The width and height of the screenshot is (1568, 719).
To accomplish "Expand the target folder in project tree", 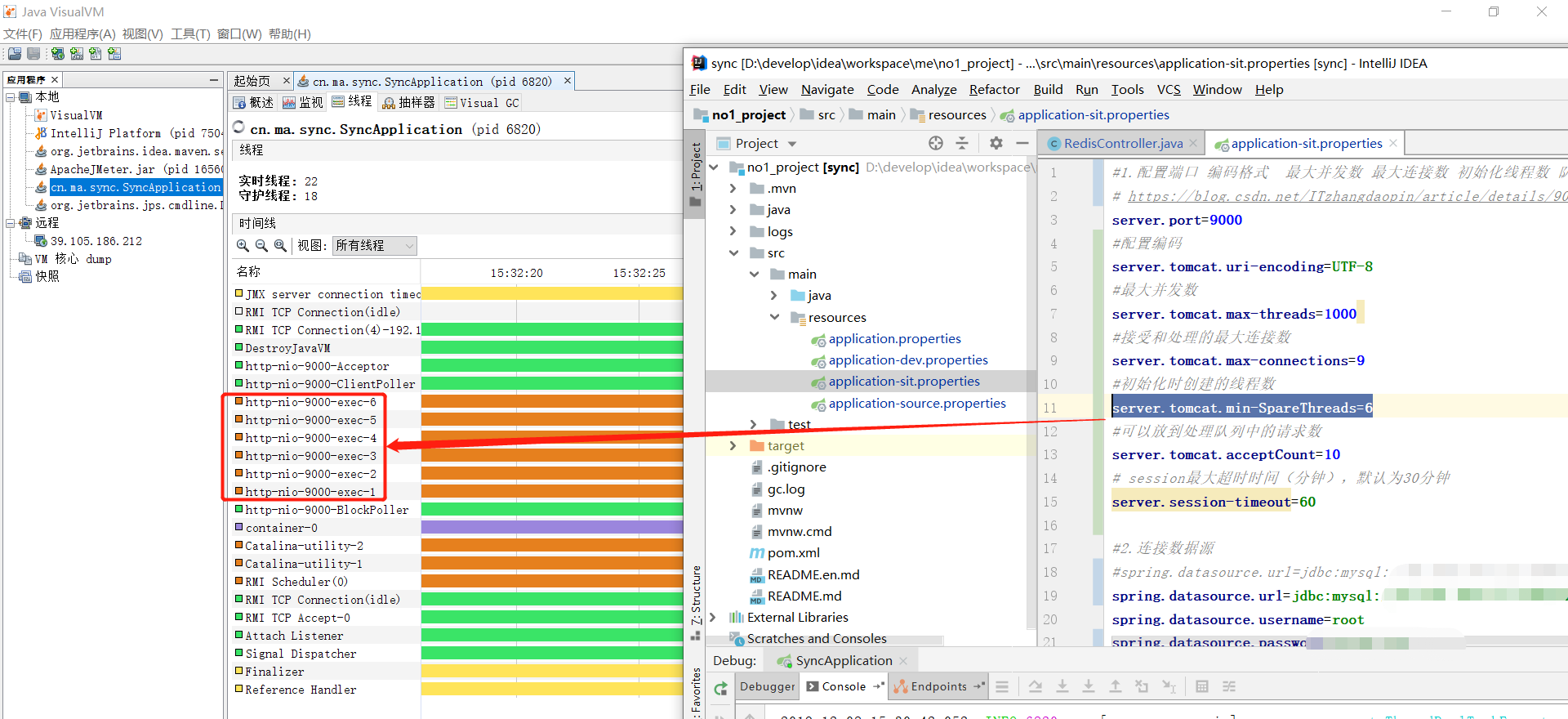I will [x=733, y=446].
